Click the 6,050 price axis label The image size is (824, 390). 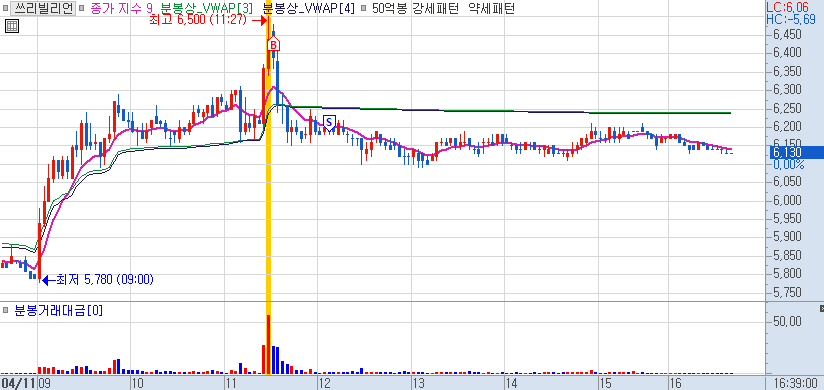(787, 182)
